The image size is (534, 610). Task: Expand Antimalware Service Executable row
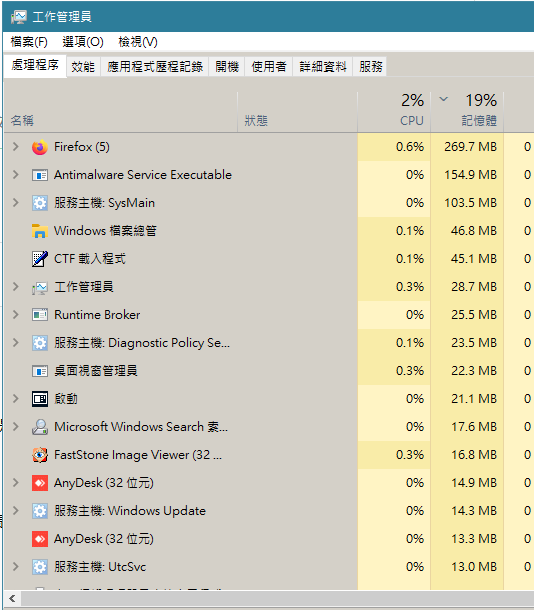coord(16,175)
